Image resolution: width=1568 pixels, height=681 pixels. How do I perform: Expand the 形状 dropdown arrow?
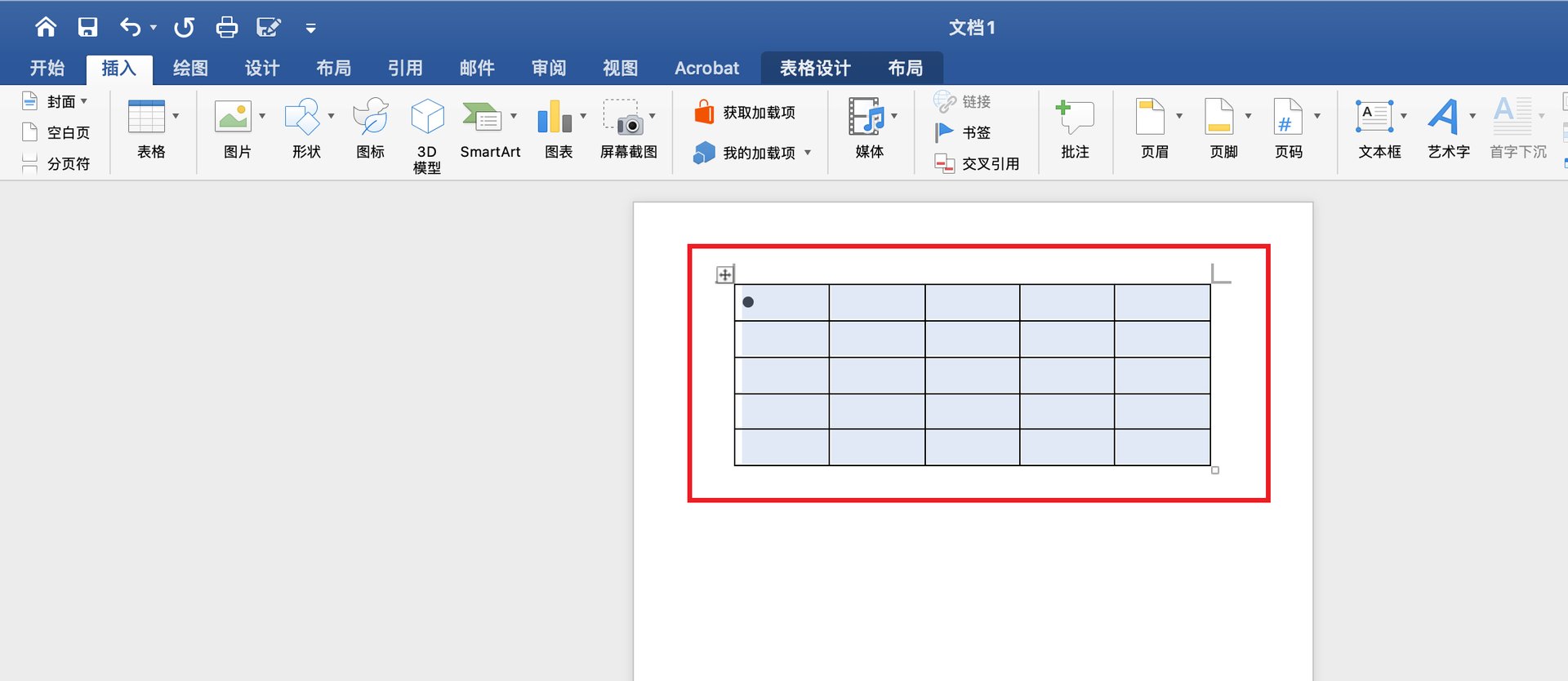(x=331, y=116)
